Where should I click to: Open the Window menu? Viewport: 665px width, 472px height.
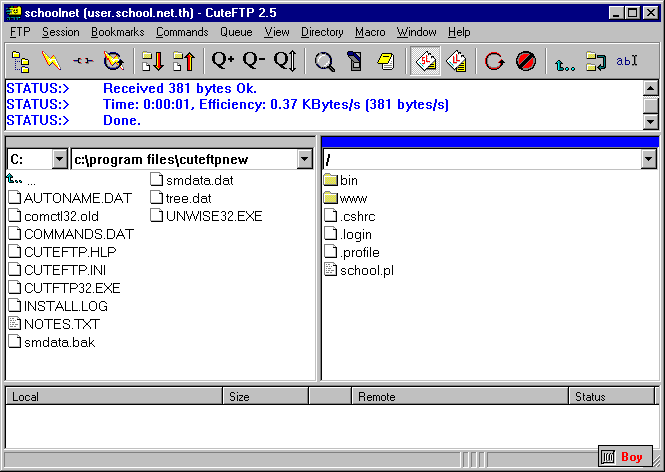point(416,32)
